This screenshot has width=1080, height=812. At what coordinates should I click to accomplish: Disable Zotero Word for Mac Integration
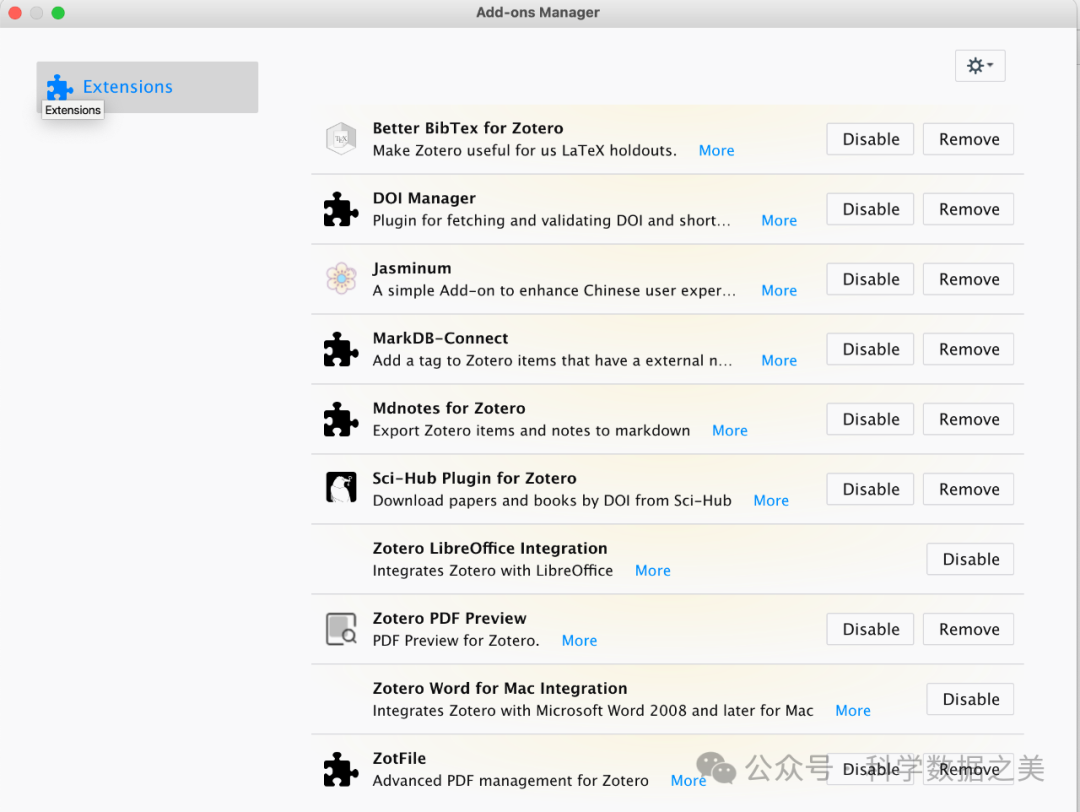point(970,699)
